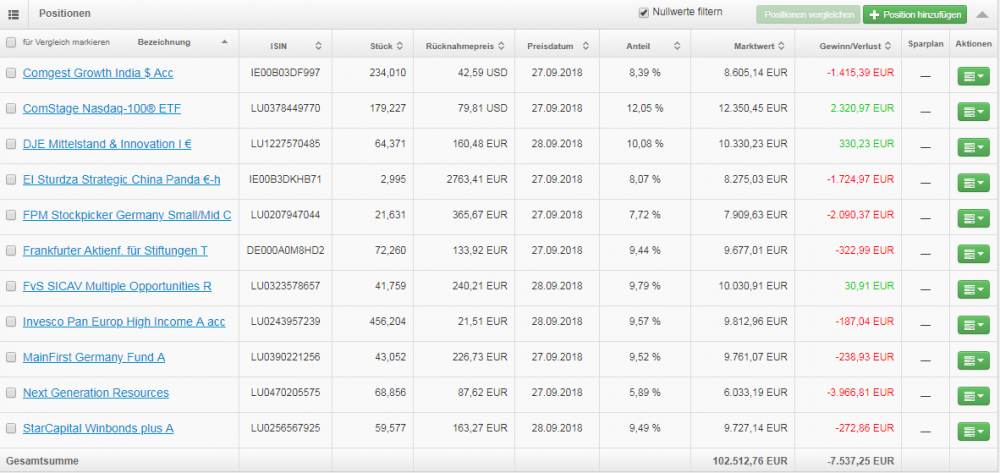Mark FvS SICAV Multiple Opportunities row checkbox
Image resolution: width=1000 pixels, height=473 pixels.
point(11,287)
